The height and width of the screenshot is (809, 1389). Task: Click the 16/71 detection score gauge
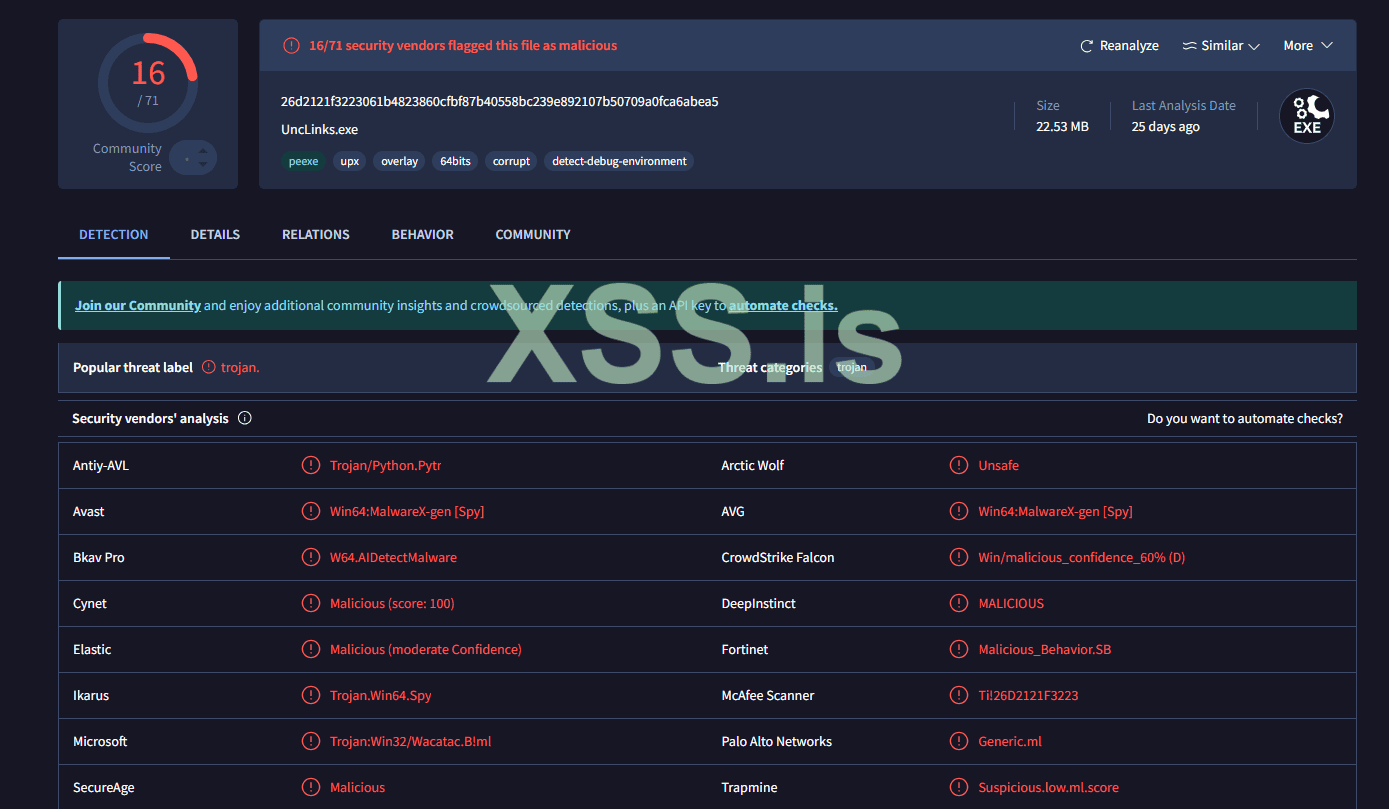pyautogui.click(x=148, y=82)
